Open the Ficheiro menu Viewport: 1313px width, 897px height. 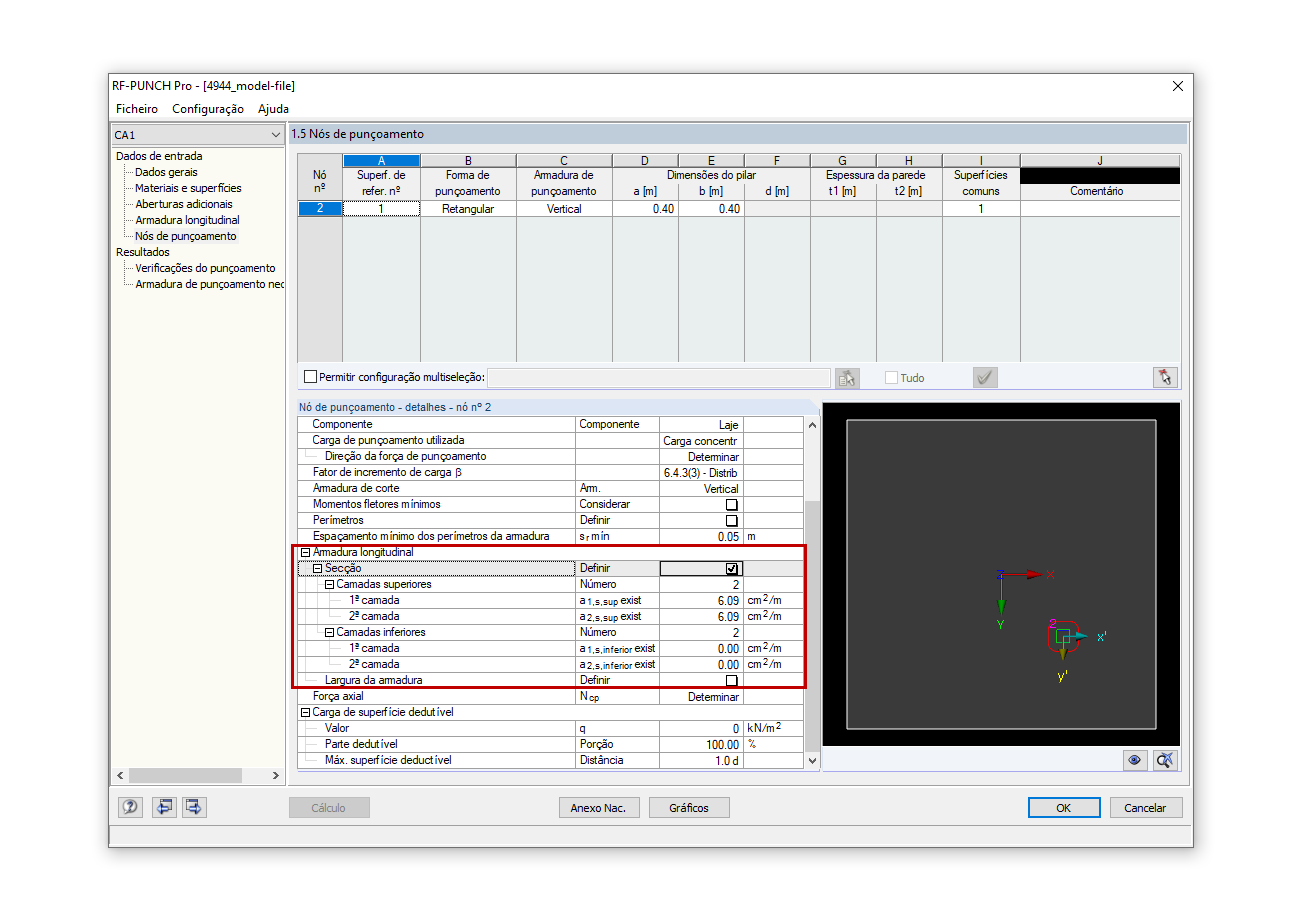pyautogui.click(x=137, y=109)
